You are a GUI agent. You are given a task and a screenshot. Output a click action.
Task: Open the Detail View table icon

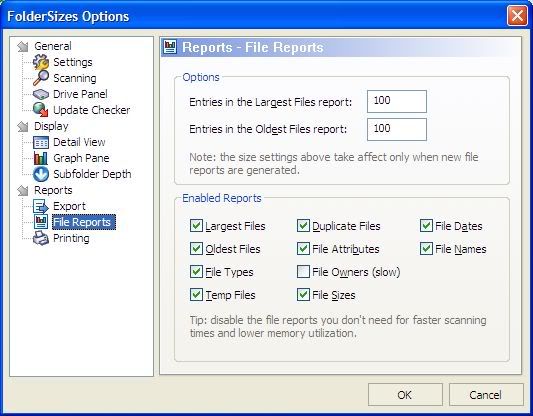pyautogui.click(x=41, y=142)
